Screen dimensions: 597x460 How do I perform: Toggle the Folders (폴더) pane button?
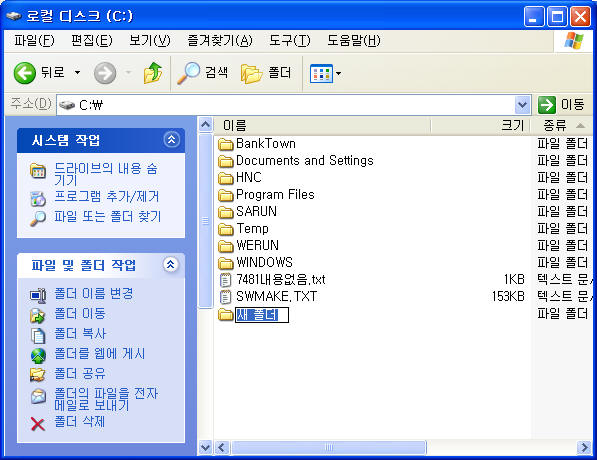[x=266, y=73]
